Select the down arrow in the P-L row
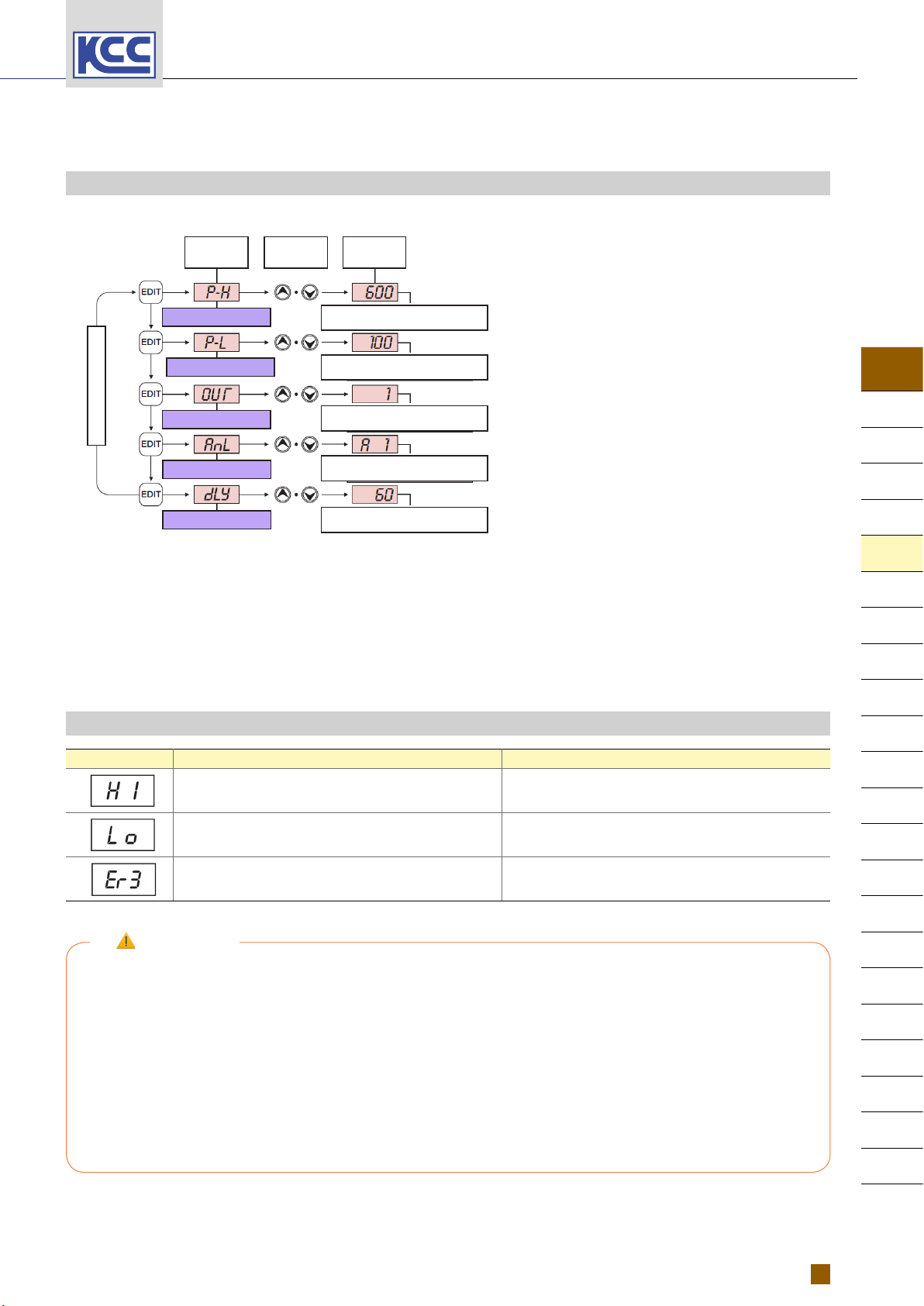This screenshot has width=924, height=1306. point(310,343)
